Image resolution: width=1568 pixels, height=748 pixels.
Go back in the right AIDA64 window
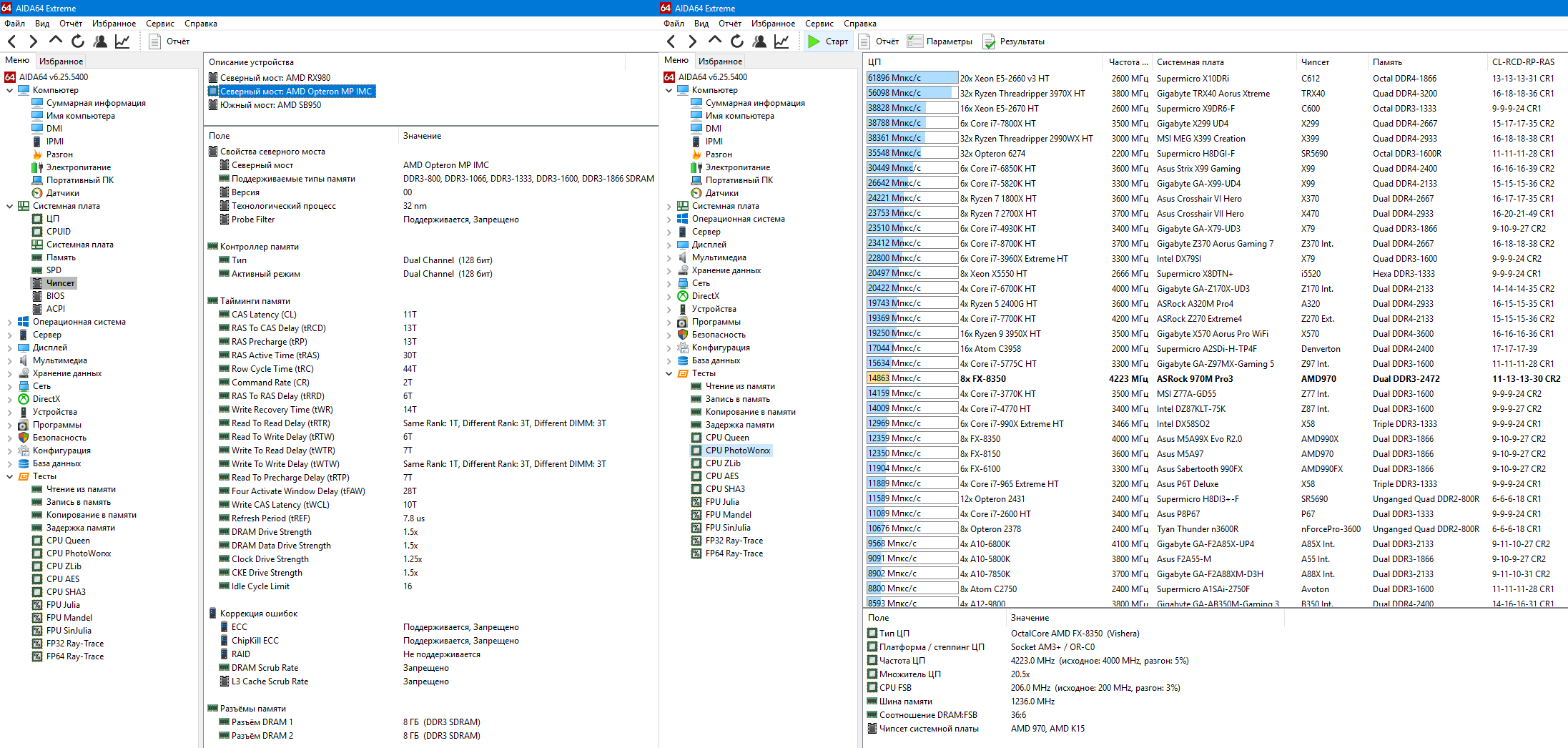671,41
